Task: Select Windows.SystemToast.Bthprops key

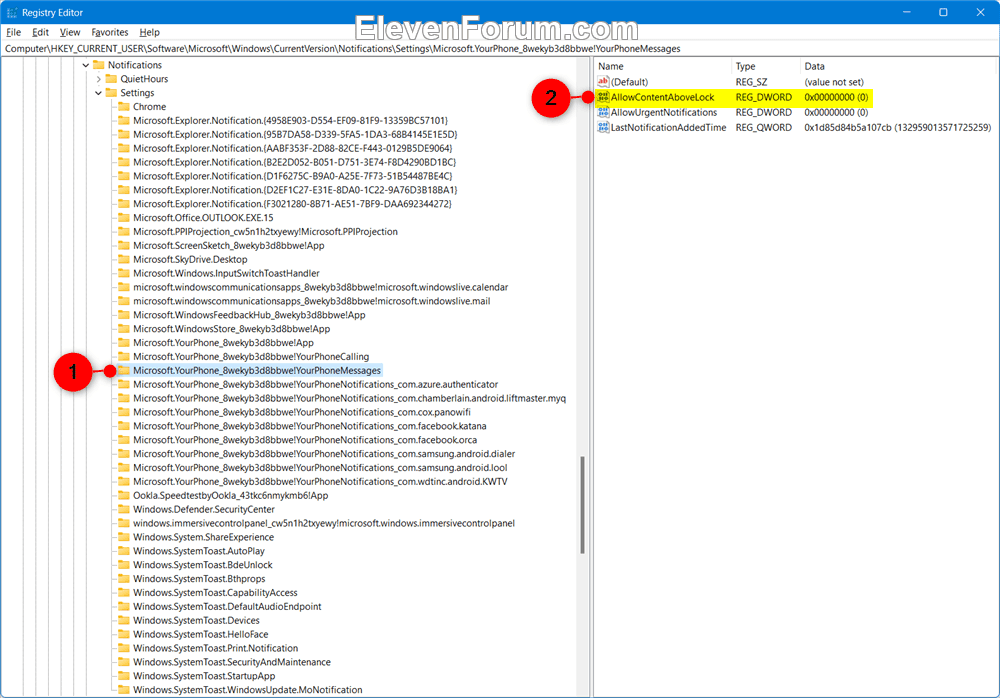Action: pos(199,579)
